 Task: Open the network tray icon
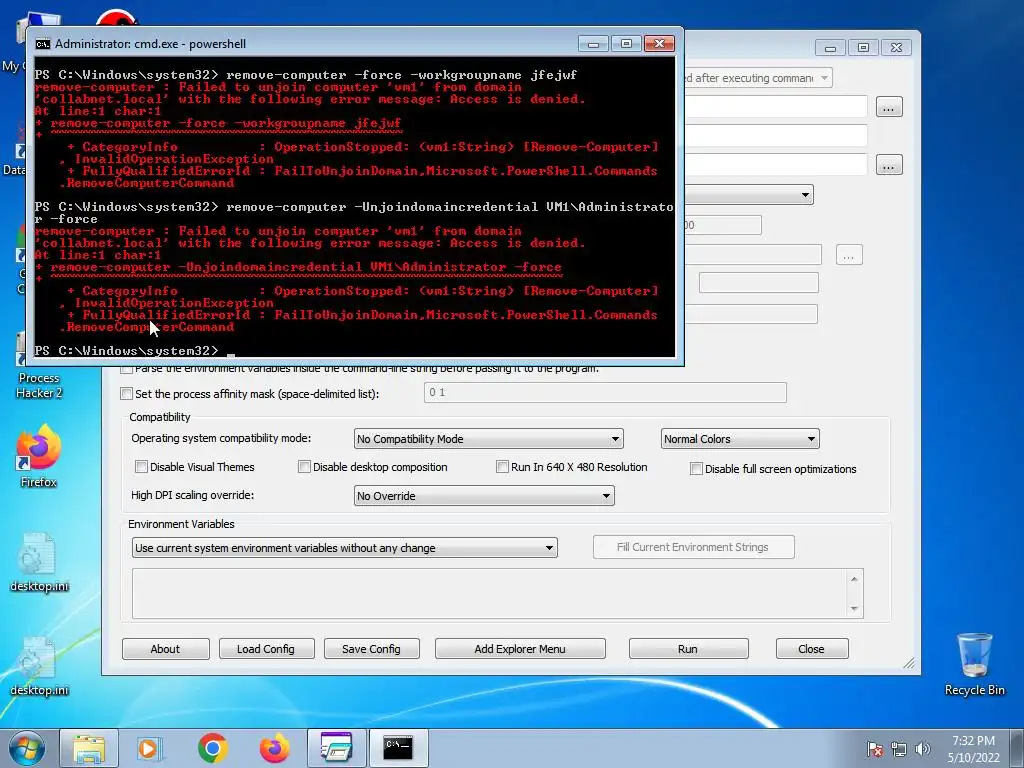pyautogui.click(x=899, y=749)
